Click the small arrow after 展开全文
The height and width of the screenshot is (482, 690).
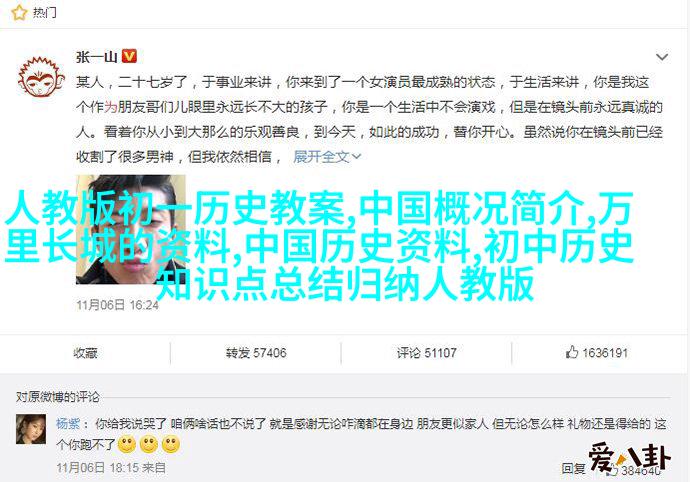356,156
